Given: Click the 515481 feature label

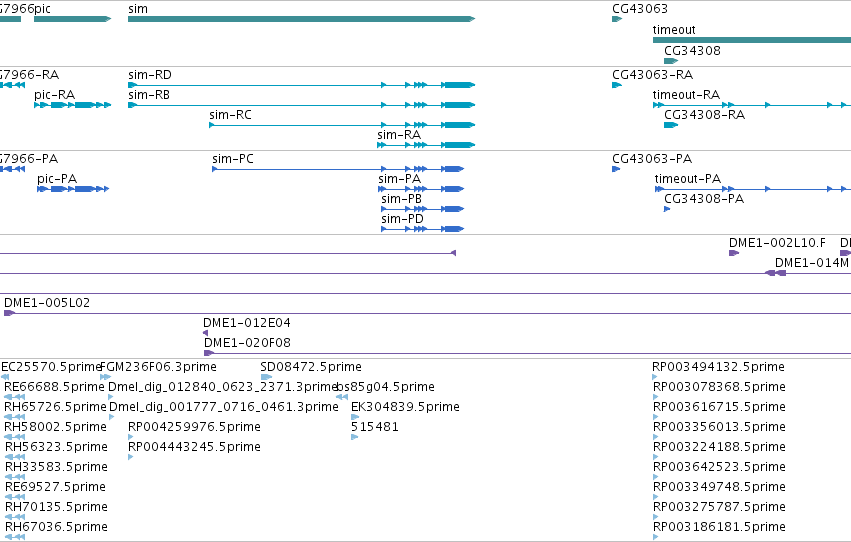Looking at the screenshot, I should click(x=374, y=426).
